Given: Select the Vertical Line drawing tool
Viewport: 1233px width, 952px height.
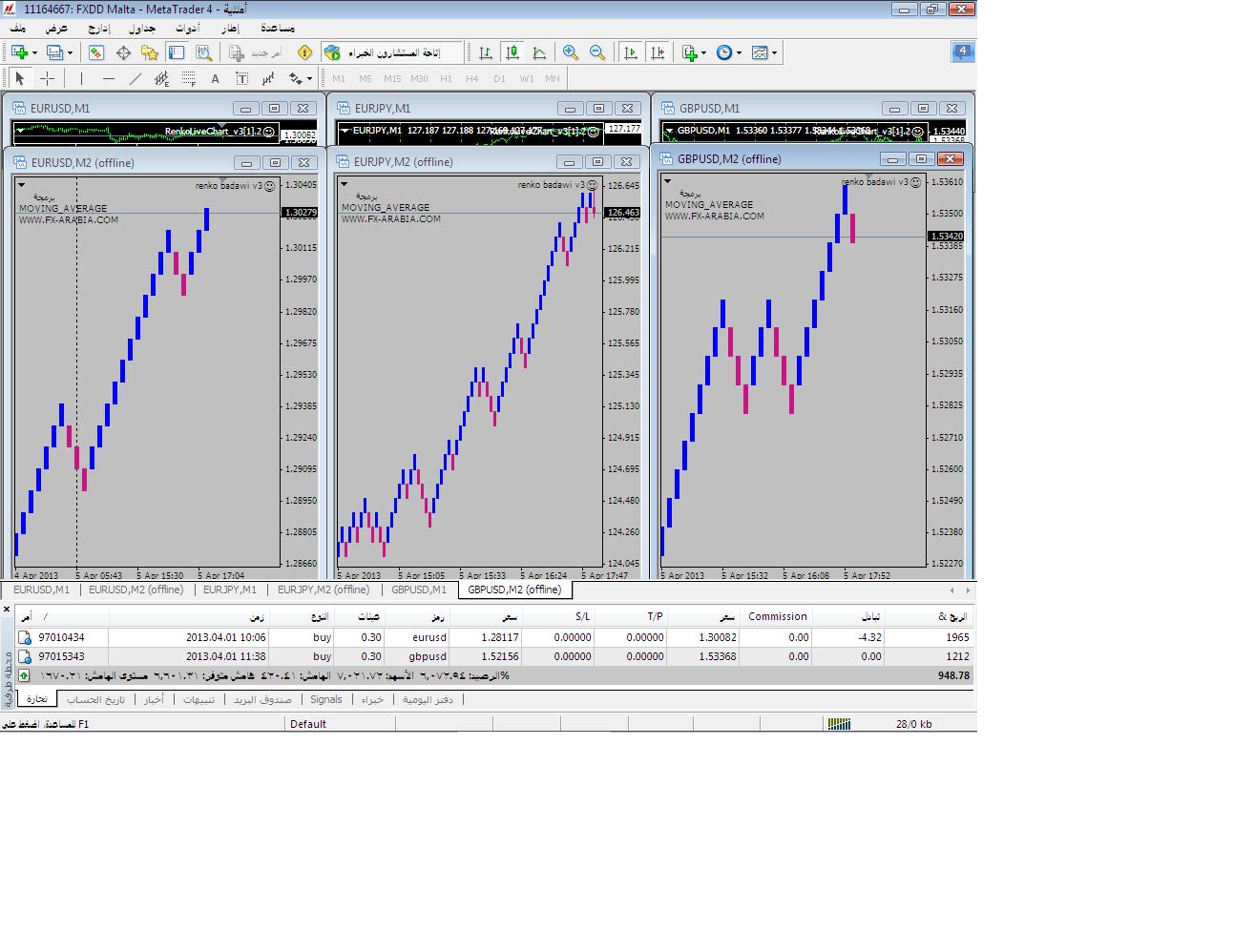Looking at the screenshot, I should click(x=82, y=78).
